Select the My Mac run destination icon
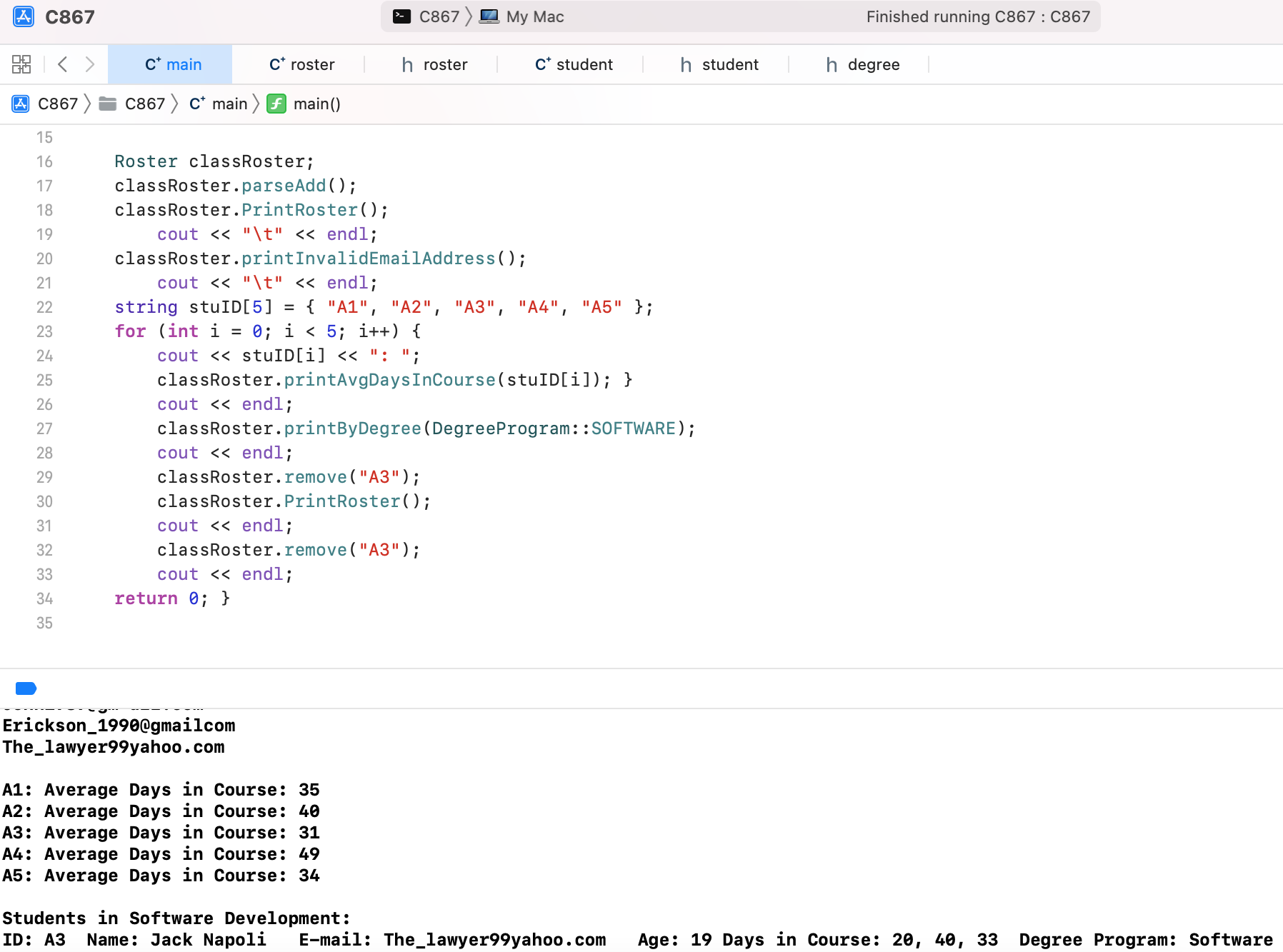 [490, 16]
